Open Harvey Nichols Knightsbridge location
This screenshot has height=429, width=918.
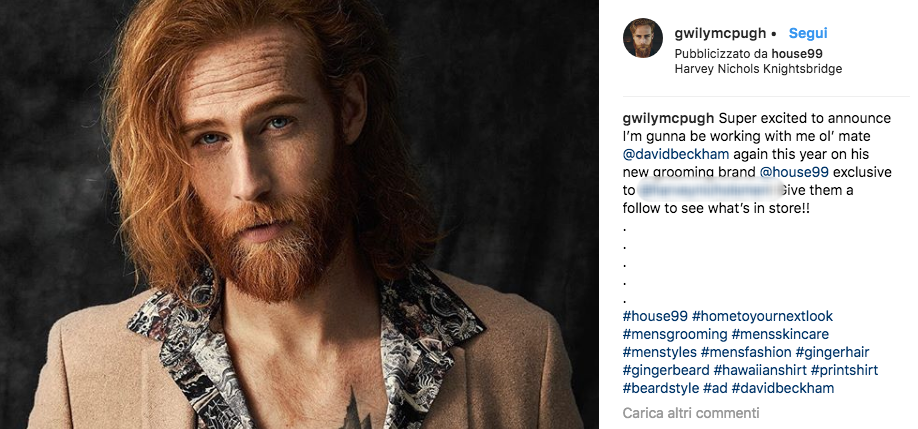pyautogui.click(x=758, y=69)
